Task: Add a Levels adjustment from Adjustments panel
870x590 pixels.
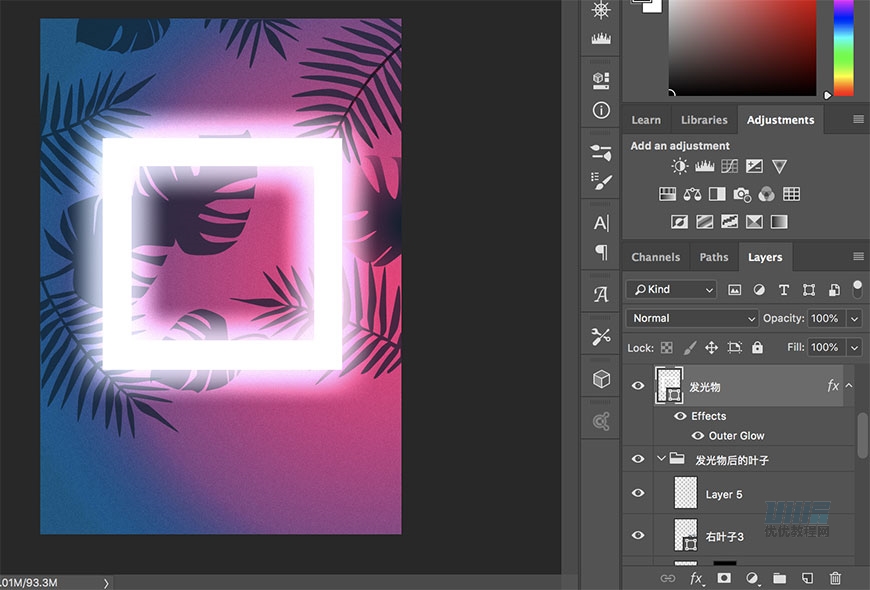Action: (x=705, y=166)
